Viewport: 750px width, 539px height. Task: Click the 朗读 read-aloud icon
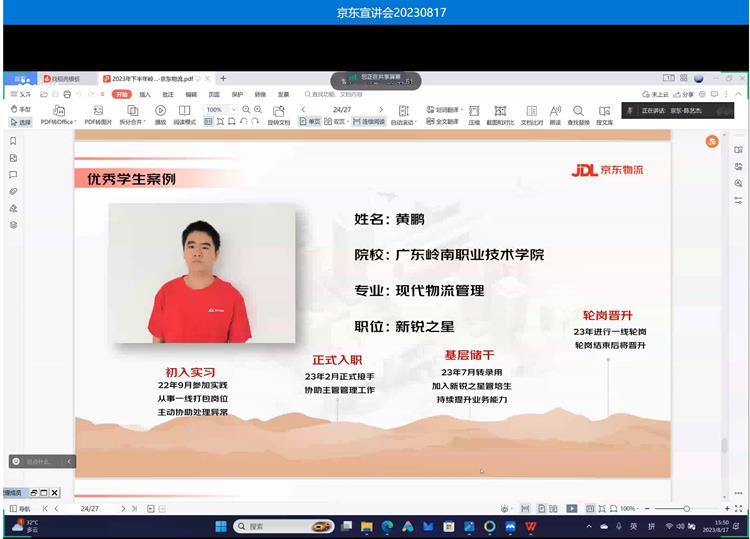click(x=555, y=110)
